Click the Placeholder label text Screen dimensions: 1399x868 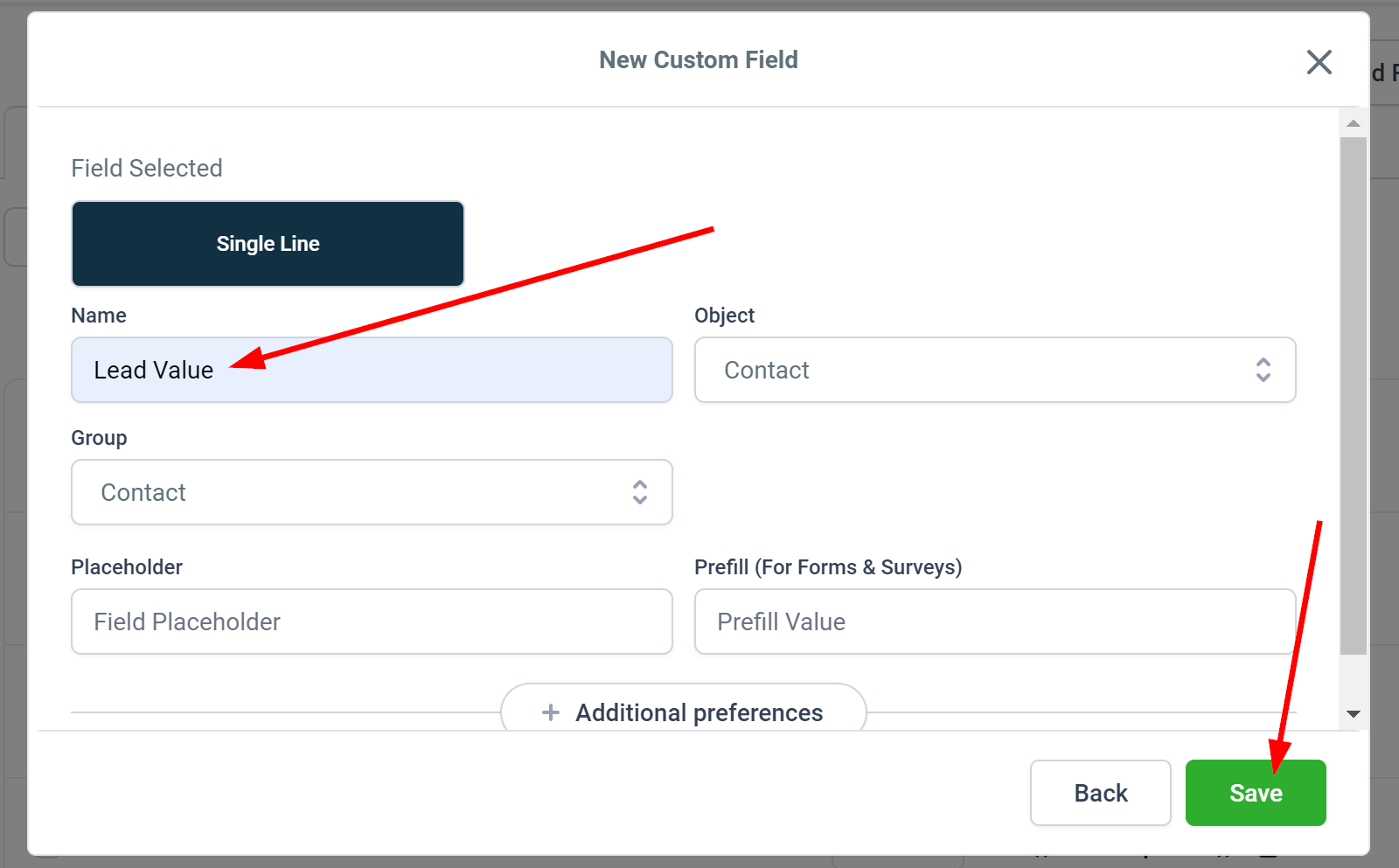tap(127, 567)
